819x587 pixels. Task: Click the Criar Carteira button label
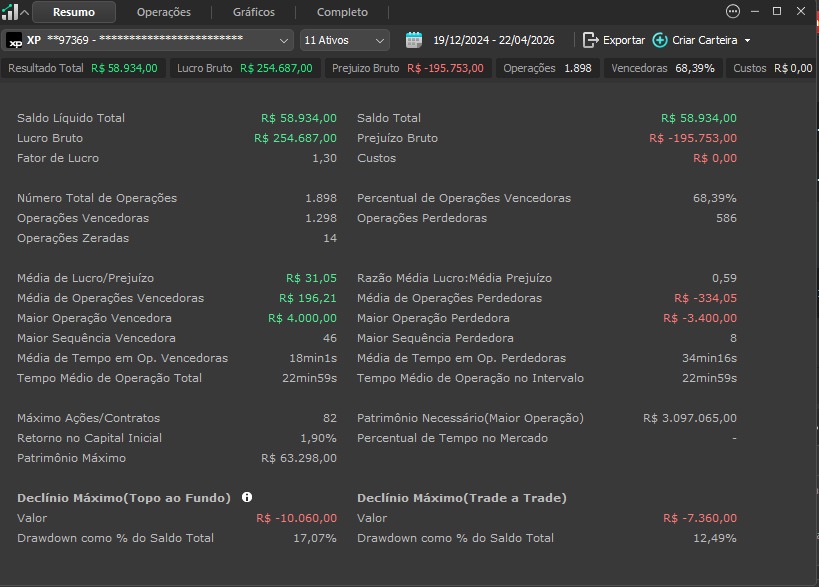pos(705,40)
